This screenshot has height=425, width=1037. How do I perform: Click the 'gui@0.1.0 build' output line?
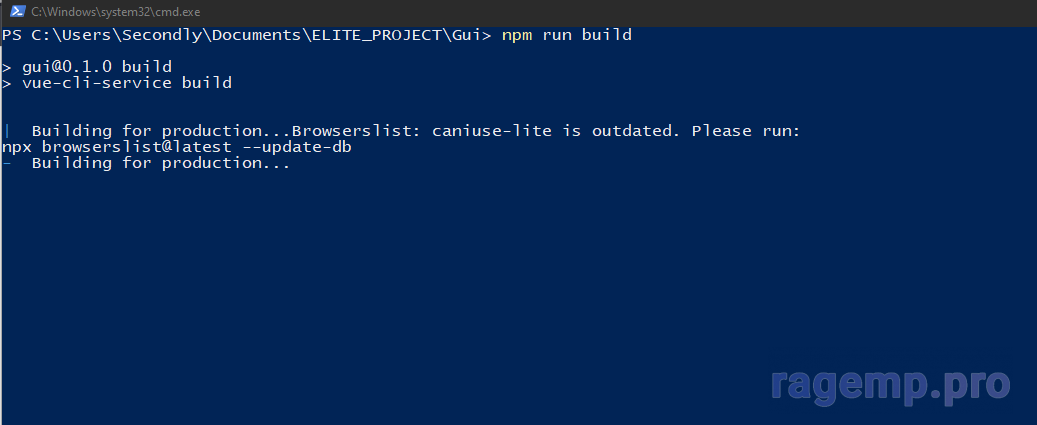[97, 67]
